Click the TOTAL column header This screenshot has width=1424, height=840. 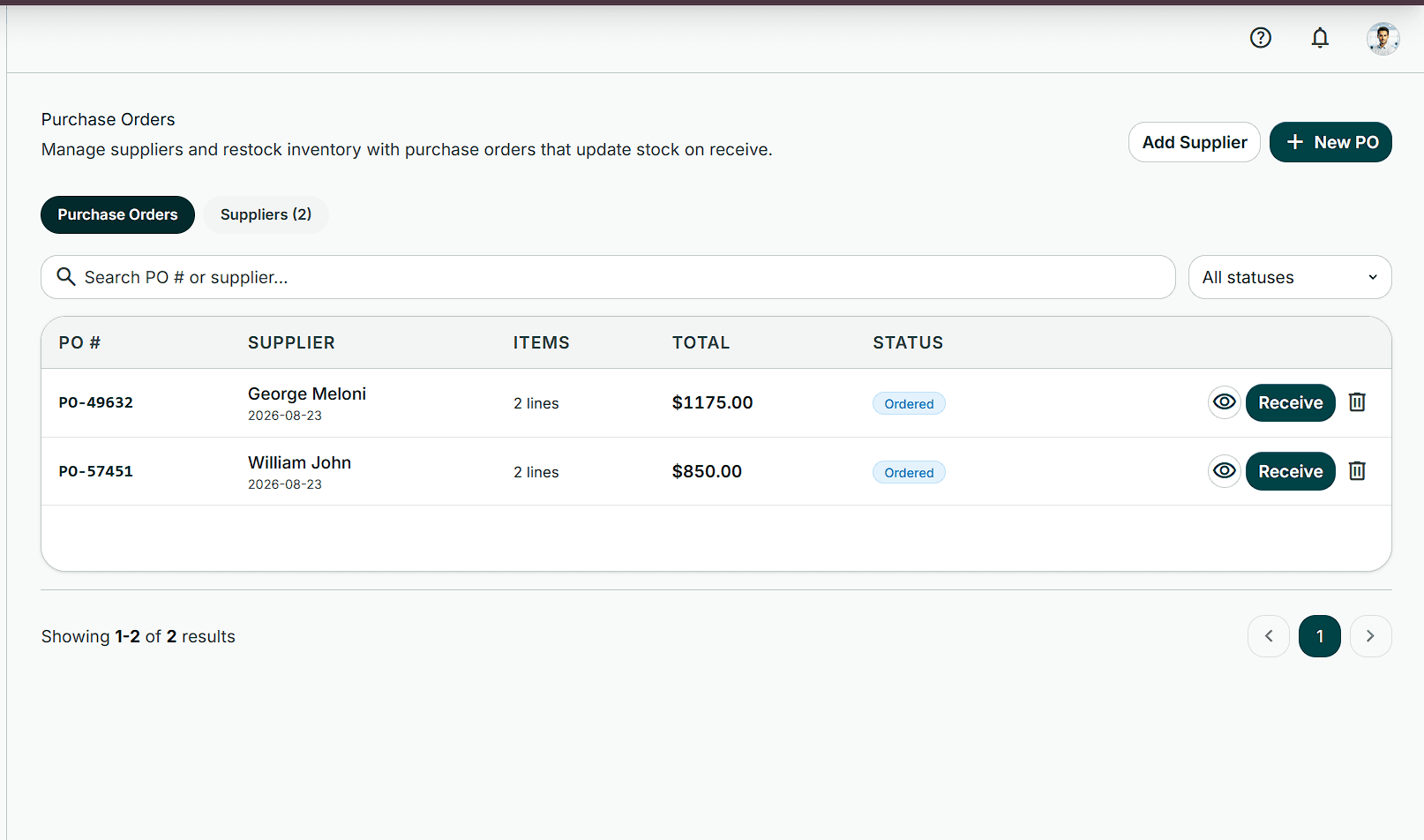701,342
